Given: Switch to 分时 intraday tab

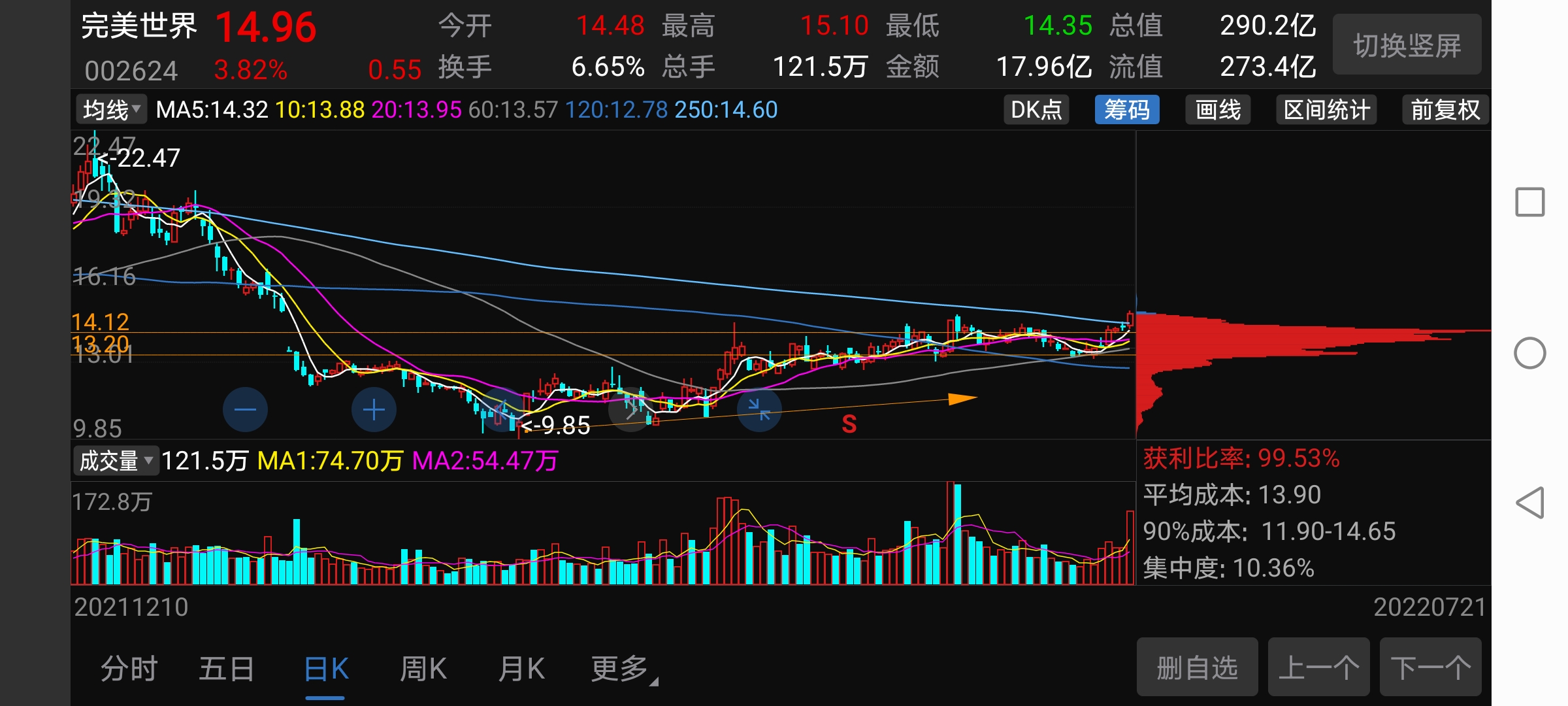Looking at the screenshot, I should 129,669.
